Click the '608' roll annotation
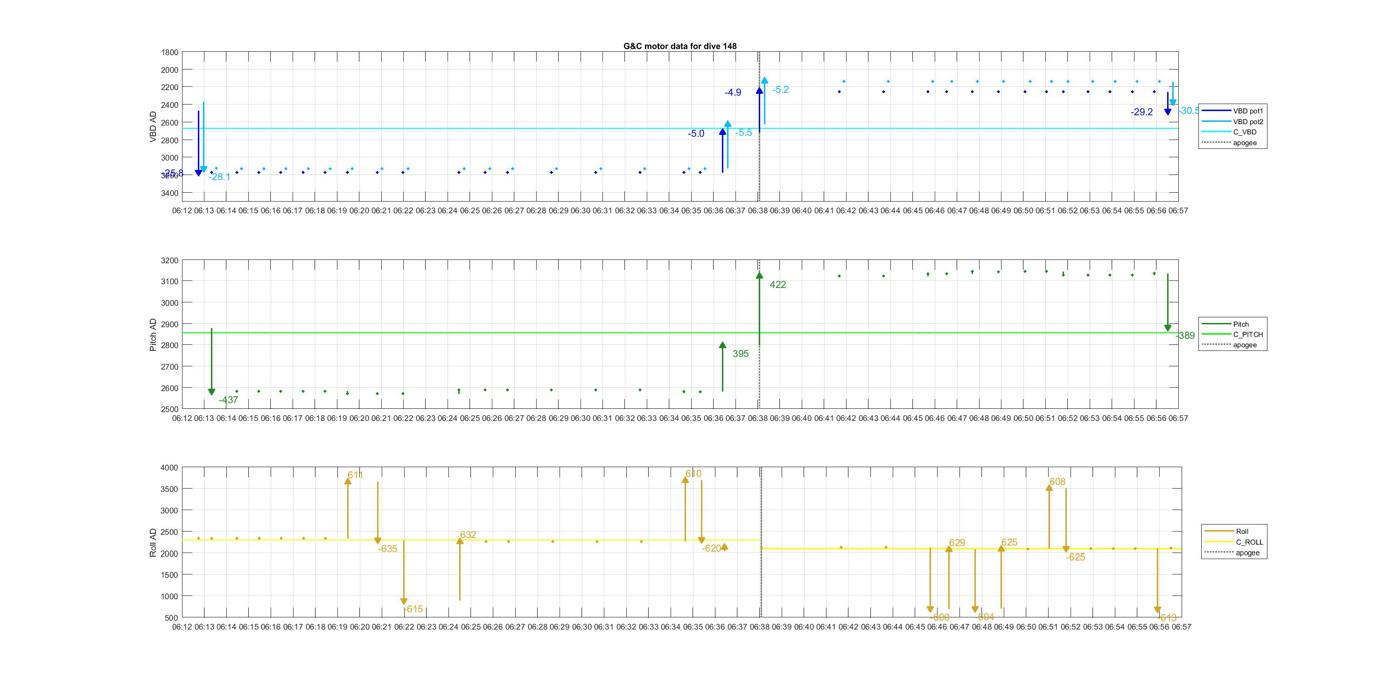The image size is (1400, 693). click(1057, 482)
